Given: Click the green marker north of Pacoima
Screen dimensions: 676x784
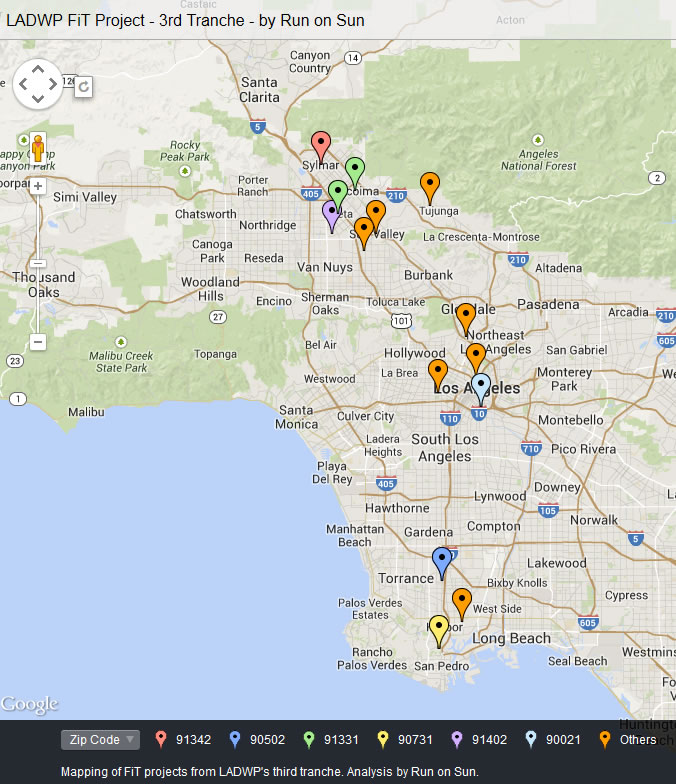Looking at the screenshot, I should pos(355,171).
